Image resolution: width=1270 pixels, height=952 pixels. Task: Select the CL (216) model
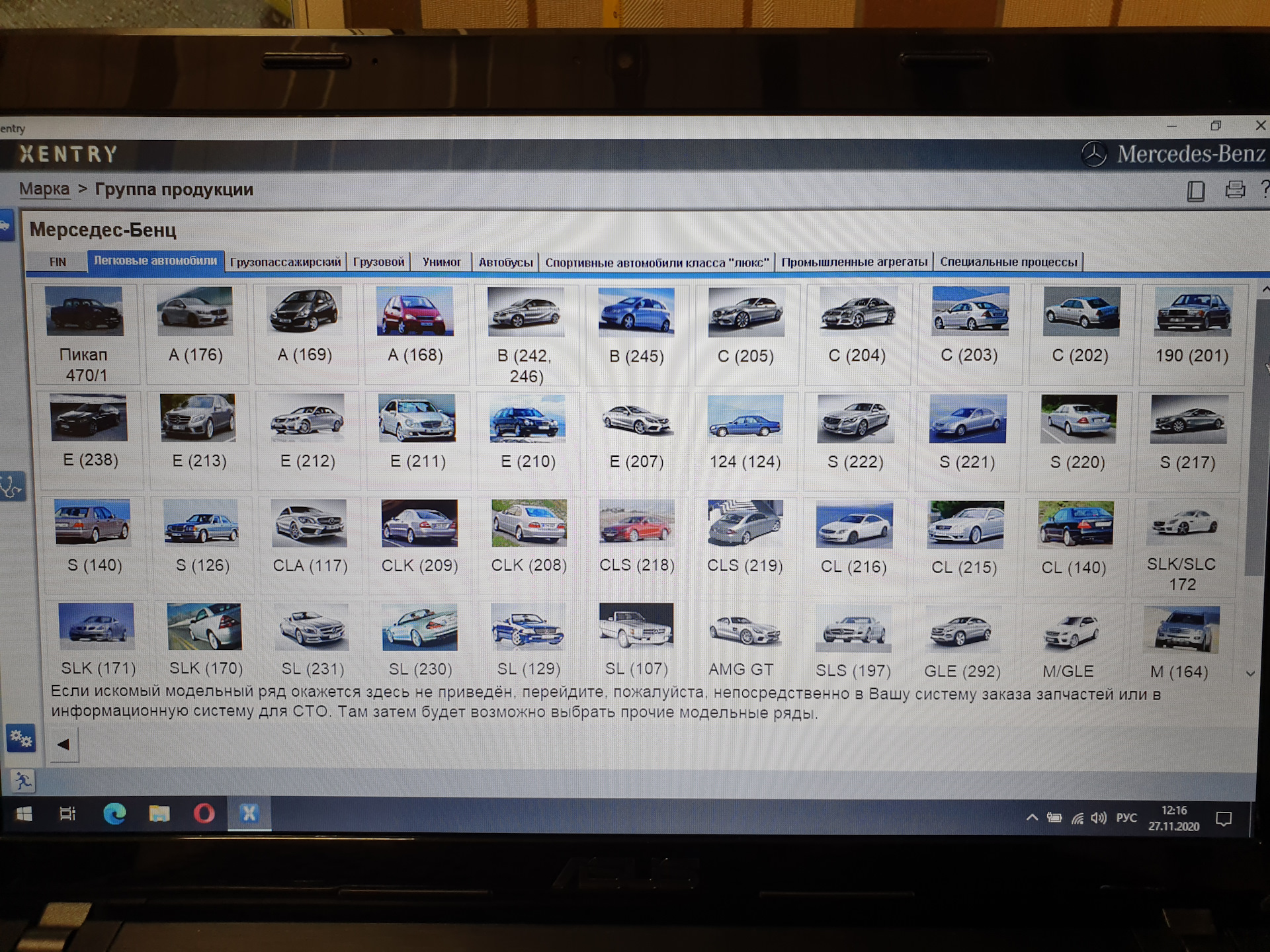pyautogui.click(x=855, y=525)
